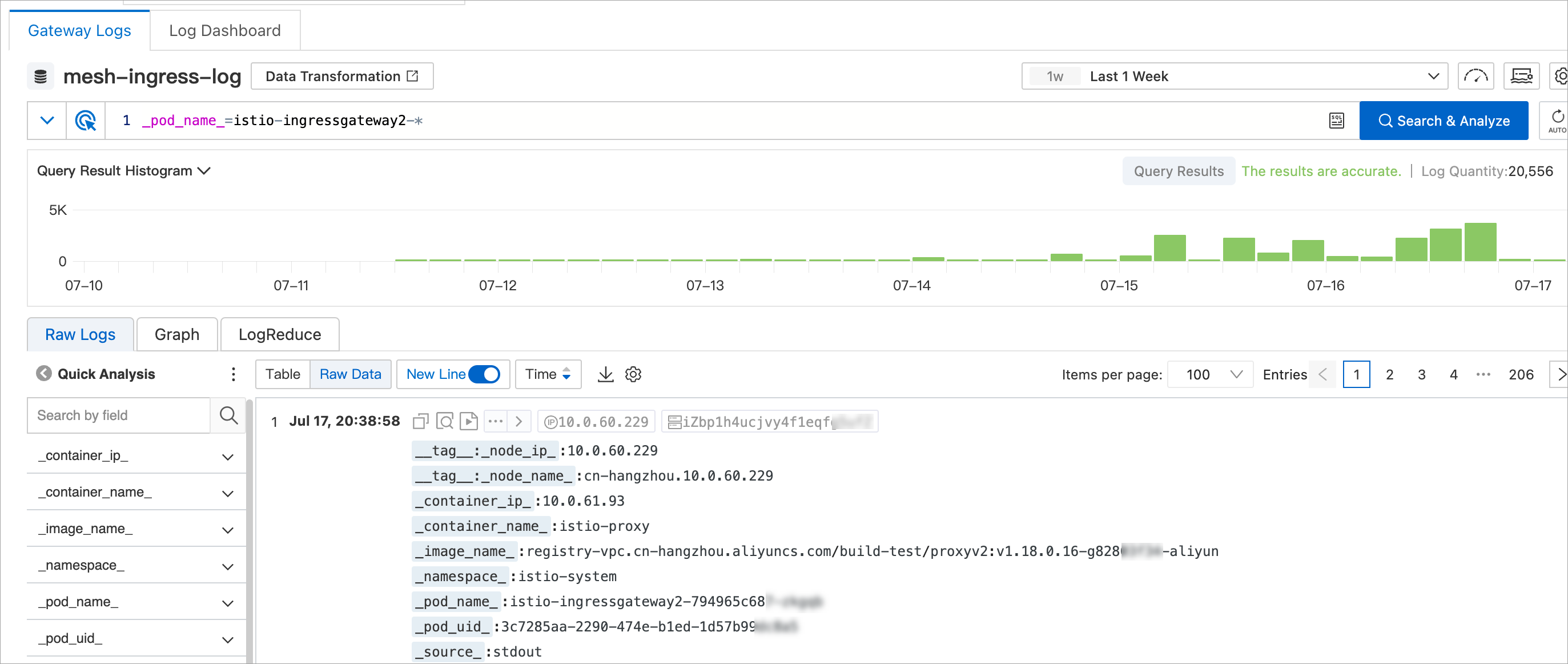Open the LogReduce tab
The image size is (1568, 664).
(279, 334)
